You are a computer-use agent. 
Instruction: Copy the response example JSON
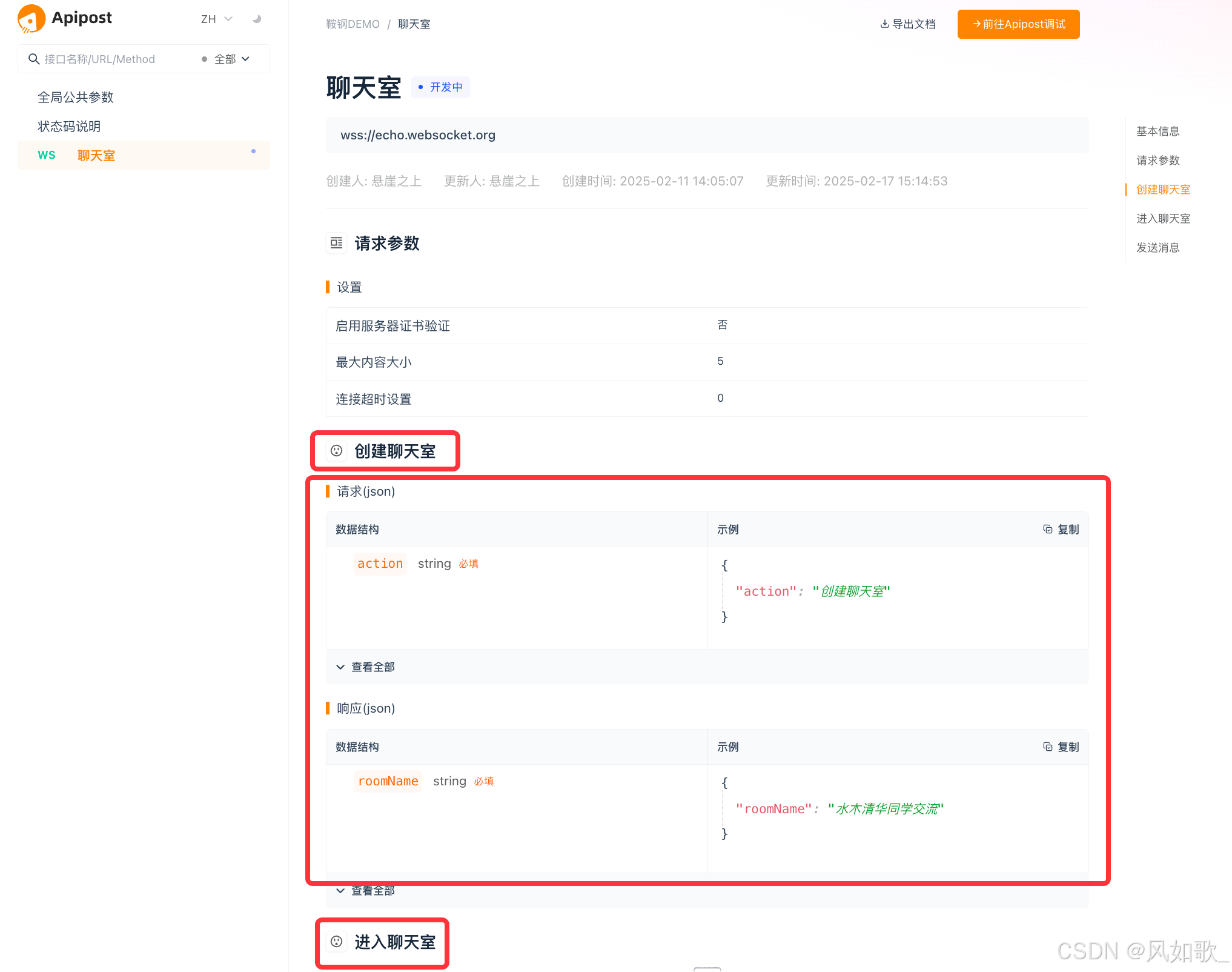tap(1061, 747)
